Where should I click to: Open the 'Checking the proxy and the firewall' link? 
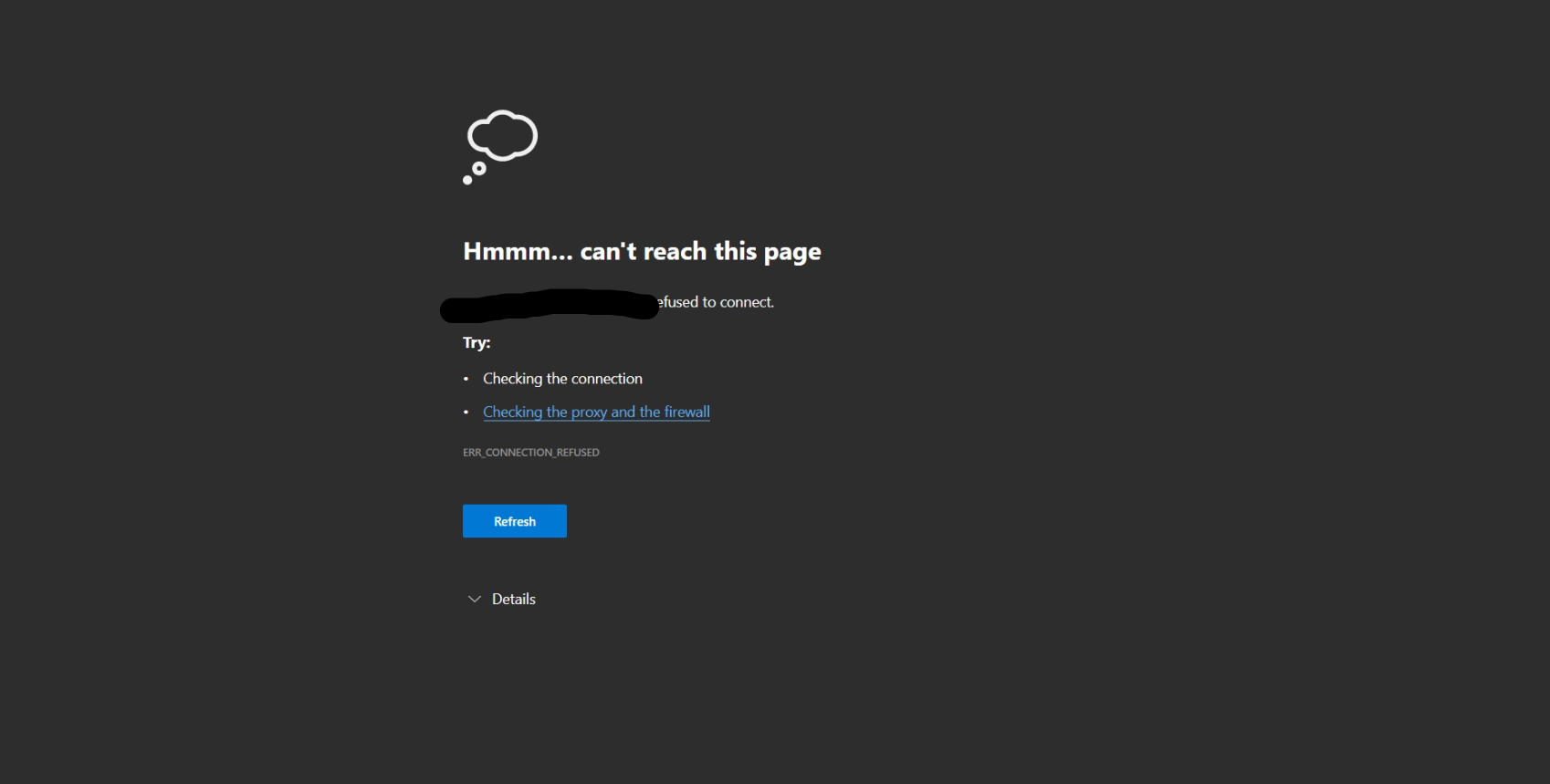[596, 412]
